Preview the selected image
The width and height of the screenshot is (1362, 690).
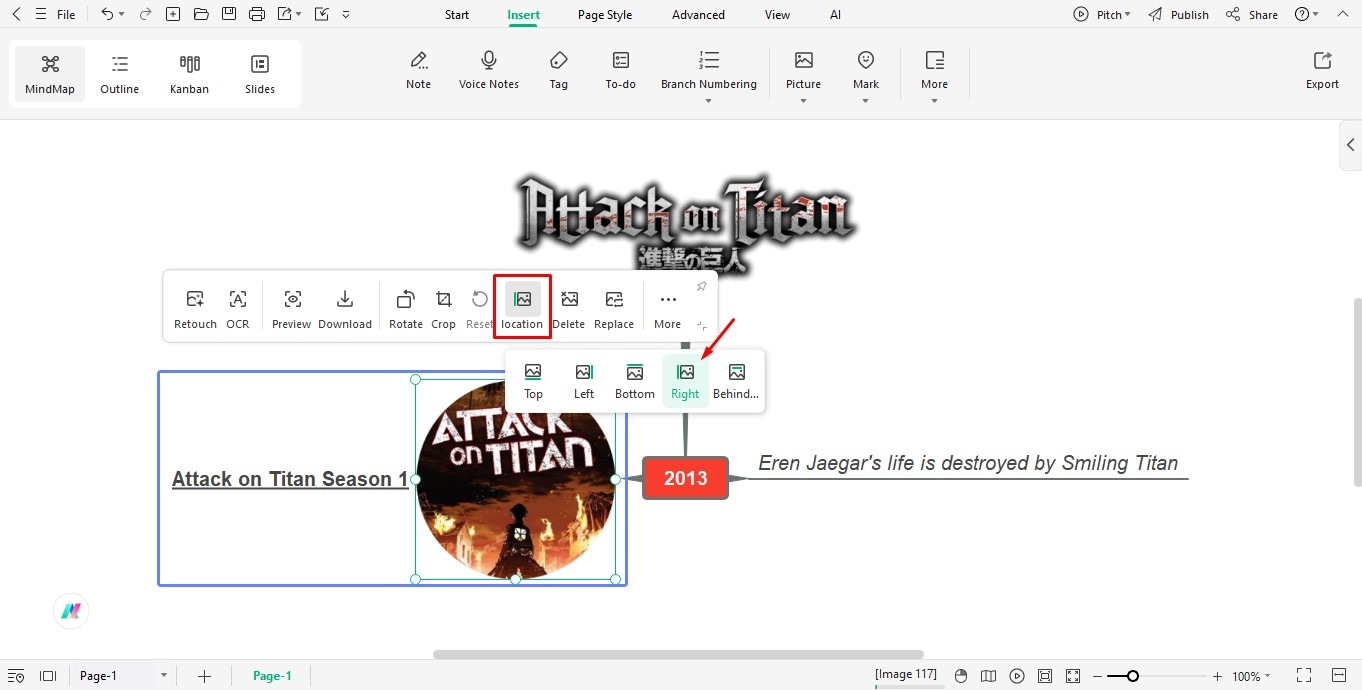click(292, 309)
